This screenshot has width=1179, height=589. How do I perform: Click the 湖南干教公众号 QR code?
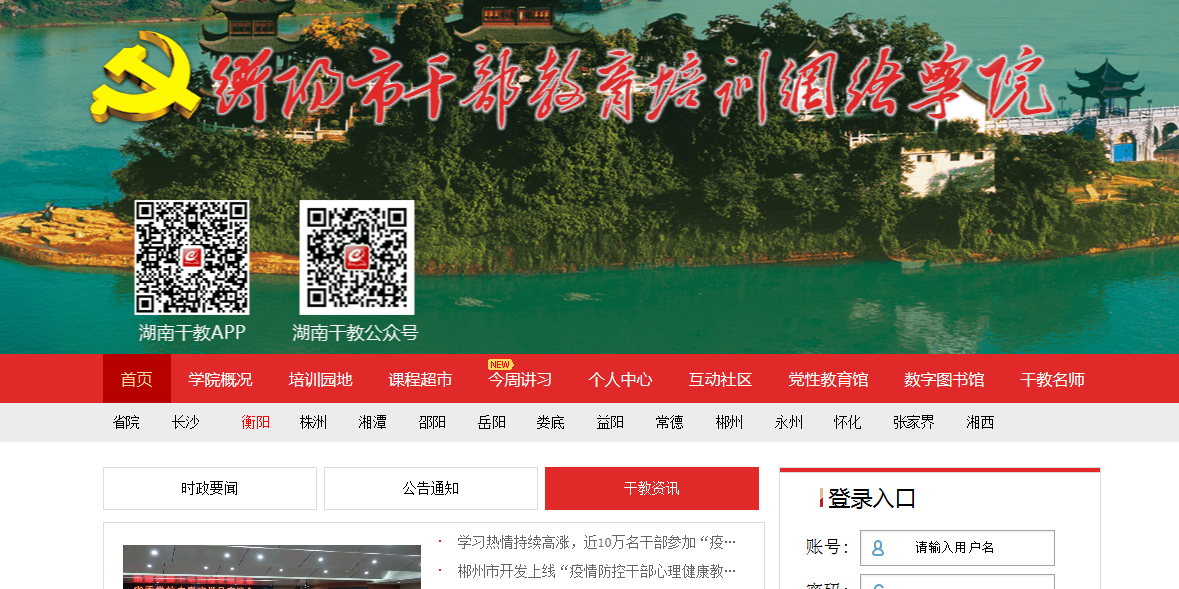tap(356, 257)
